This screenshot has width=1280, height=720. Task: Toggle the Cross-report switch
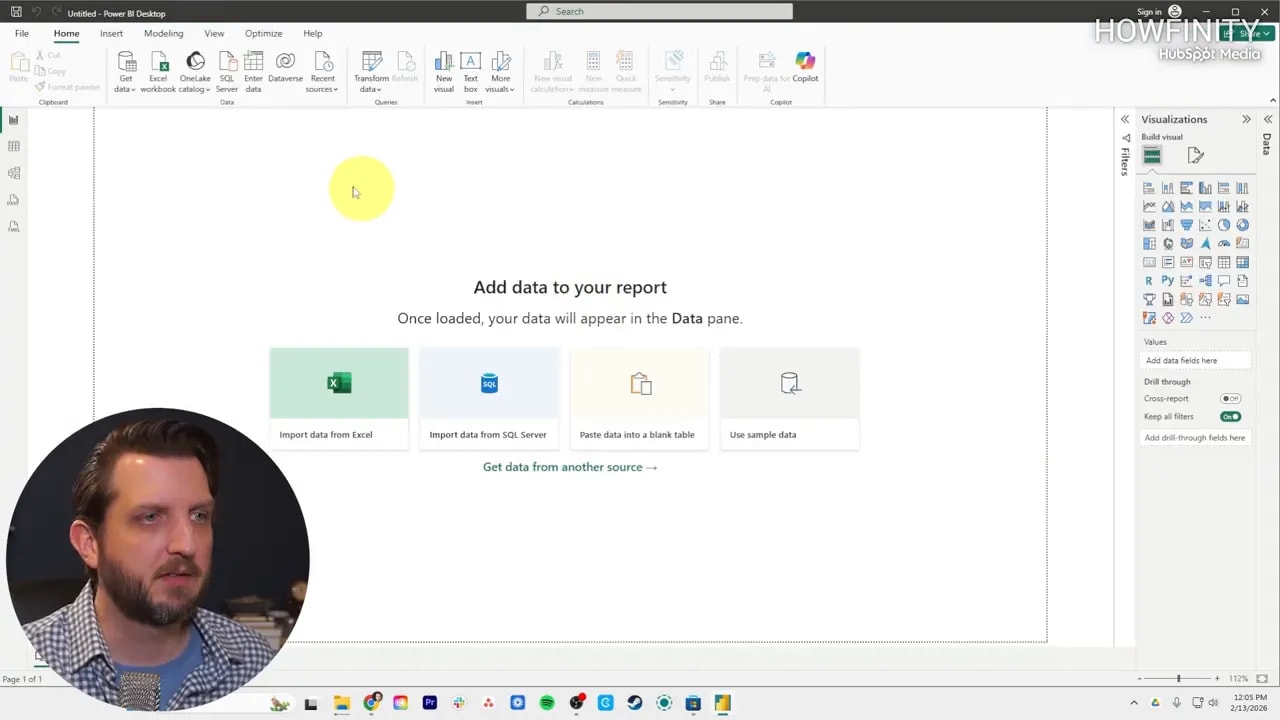[x=1230, y=398]
